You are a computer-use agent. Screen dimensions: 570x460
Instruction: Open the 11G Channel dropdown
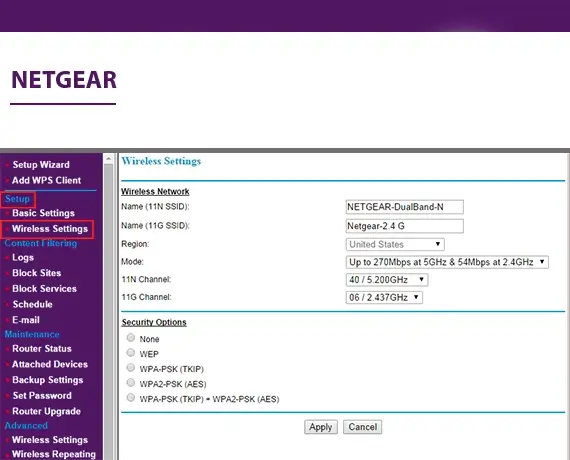point(384,297)
